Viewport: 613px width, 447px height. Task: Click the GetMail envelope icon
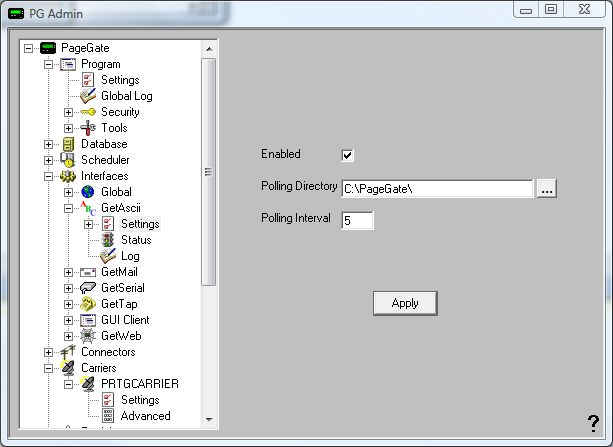pos(88,272)
